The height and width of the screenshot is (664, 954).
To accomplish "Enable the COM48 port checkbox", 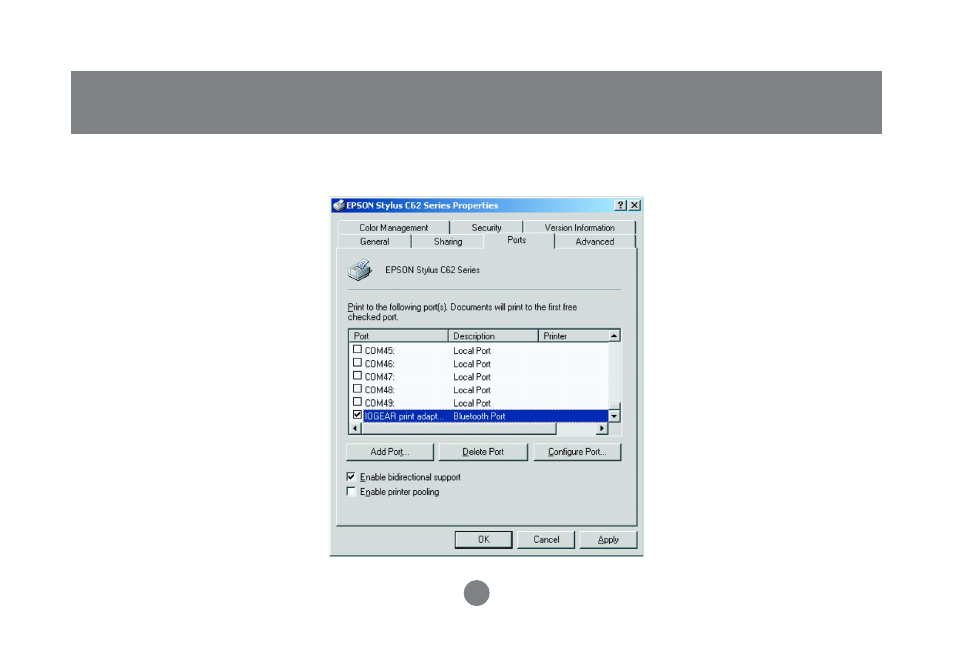I will click(357, 389).
